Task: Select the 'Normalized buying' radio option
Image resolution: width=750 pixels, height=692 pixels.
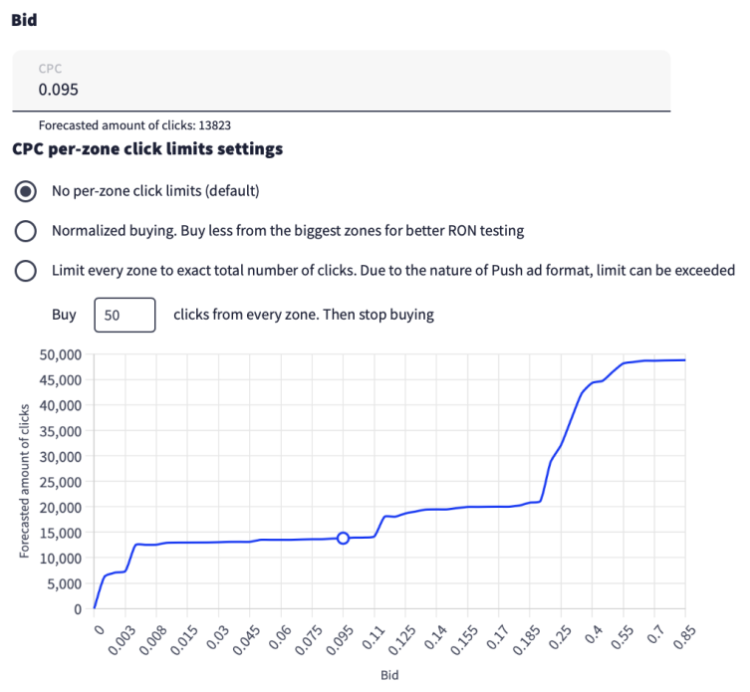Action: 27,231
